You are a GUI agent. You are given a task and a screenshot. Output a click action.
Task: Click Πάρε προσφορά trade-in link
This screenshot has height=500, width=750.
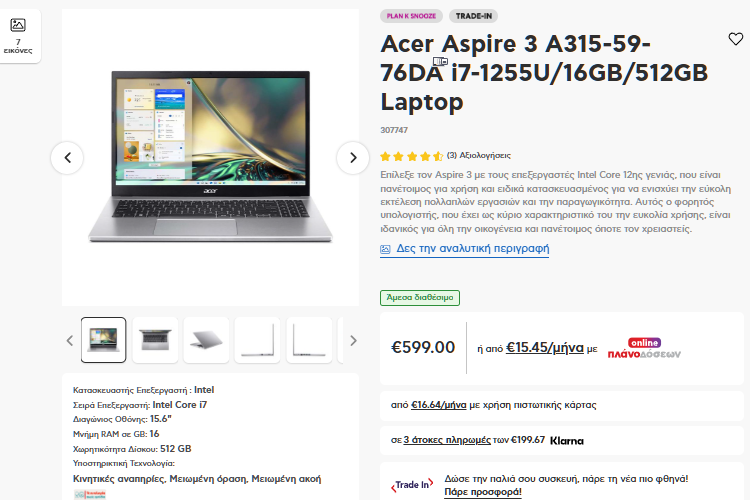coord(483,492)
